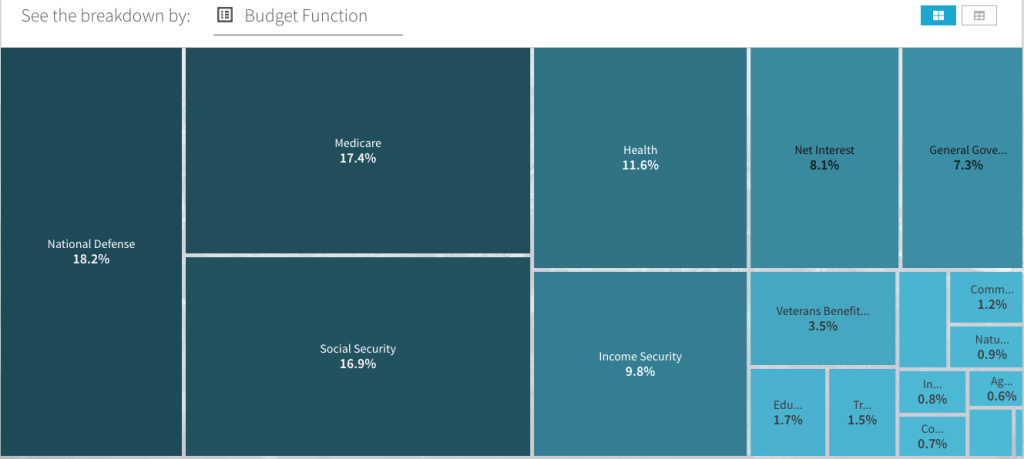Click the Transportation 1.5% tile
The height and width of the screenshot is (459, 1024).
pos(861,412)
